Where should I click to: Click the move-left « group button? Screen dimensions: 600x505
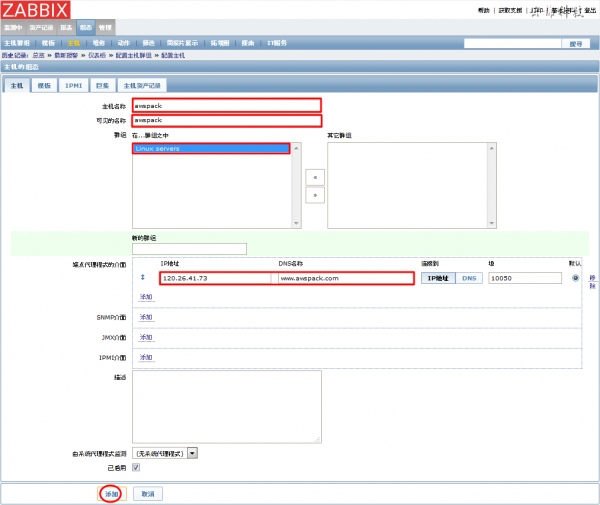tap(315, 176)
